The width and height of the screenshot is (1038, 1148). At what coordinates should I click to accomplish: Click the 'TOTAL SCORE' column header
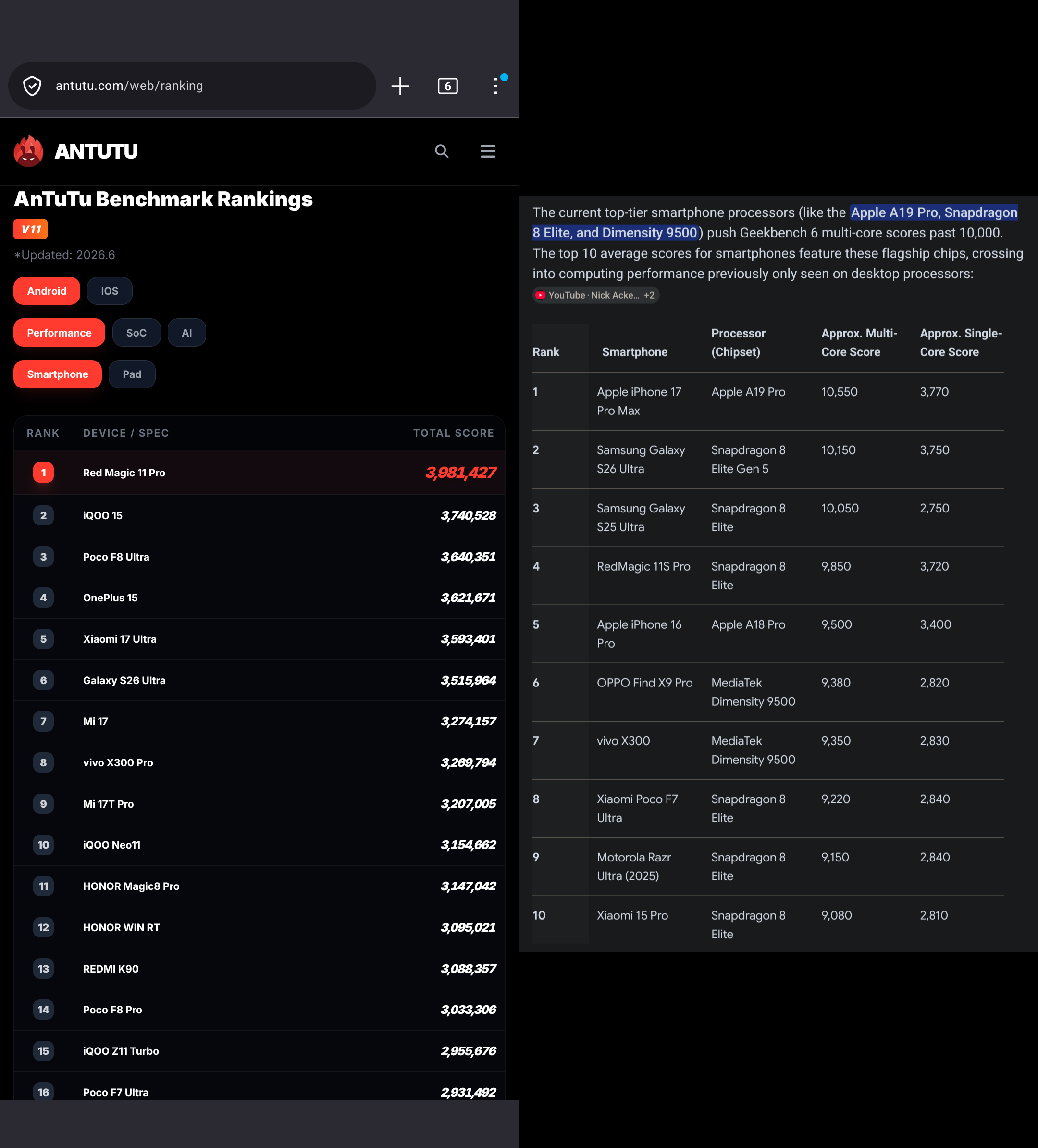pos(454,433)
